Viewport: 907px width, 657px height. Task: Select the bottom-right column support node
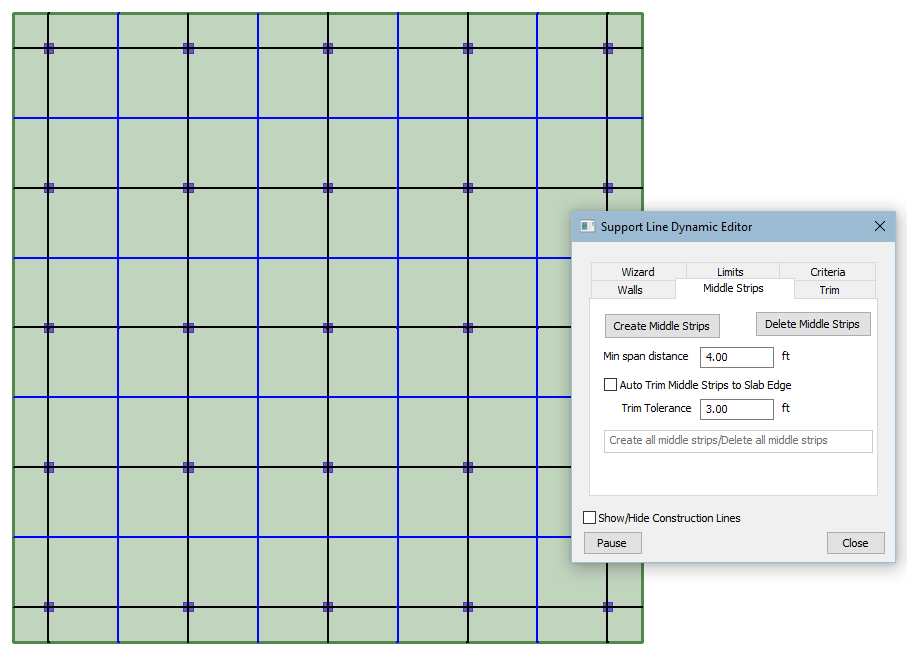coord(607,607)
